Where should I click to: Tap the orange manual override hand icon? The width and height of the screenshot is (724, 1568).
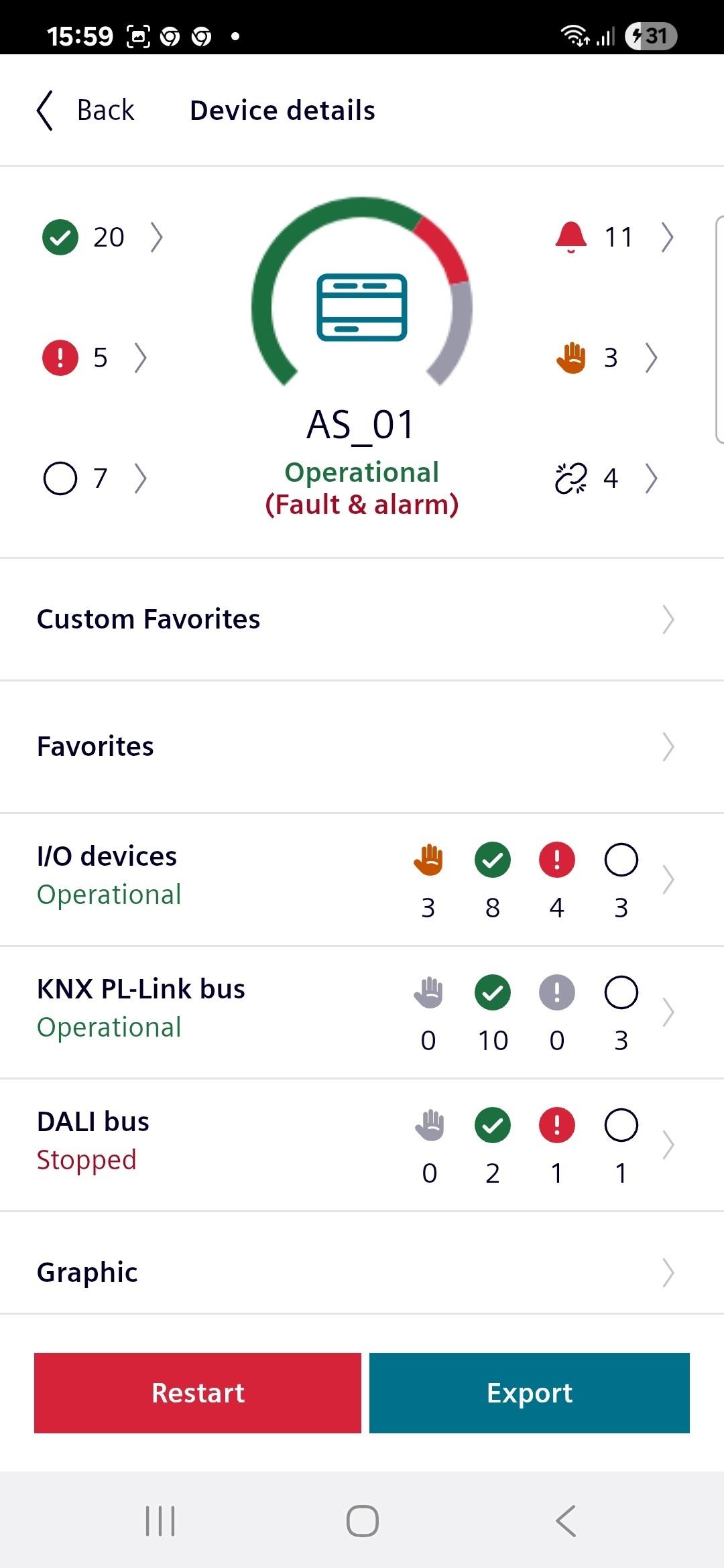[571, 358]
